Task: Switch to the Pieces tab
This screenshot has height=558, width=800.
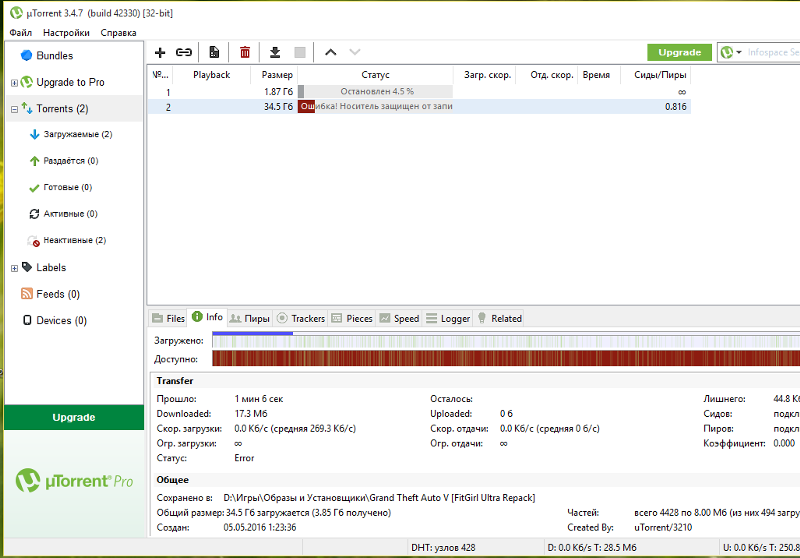Action: [352, 318]
